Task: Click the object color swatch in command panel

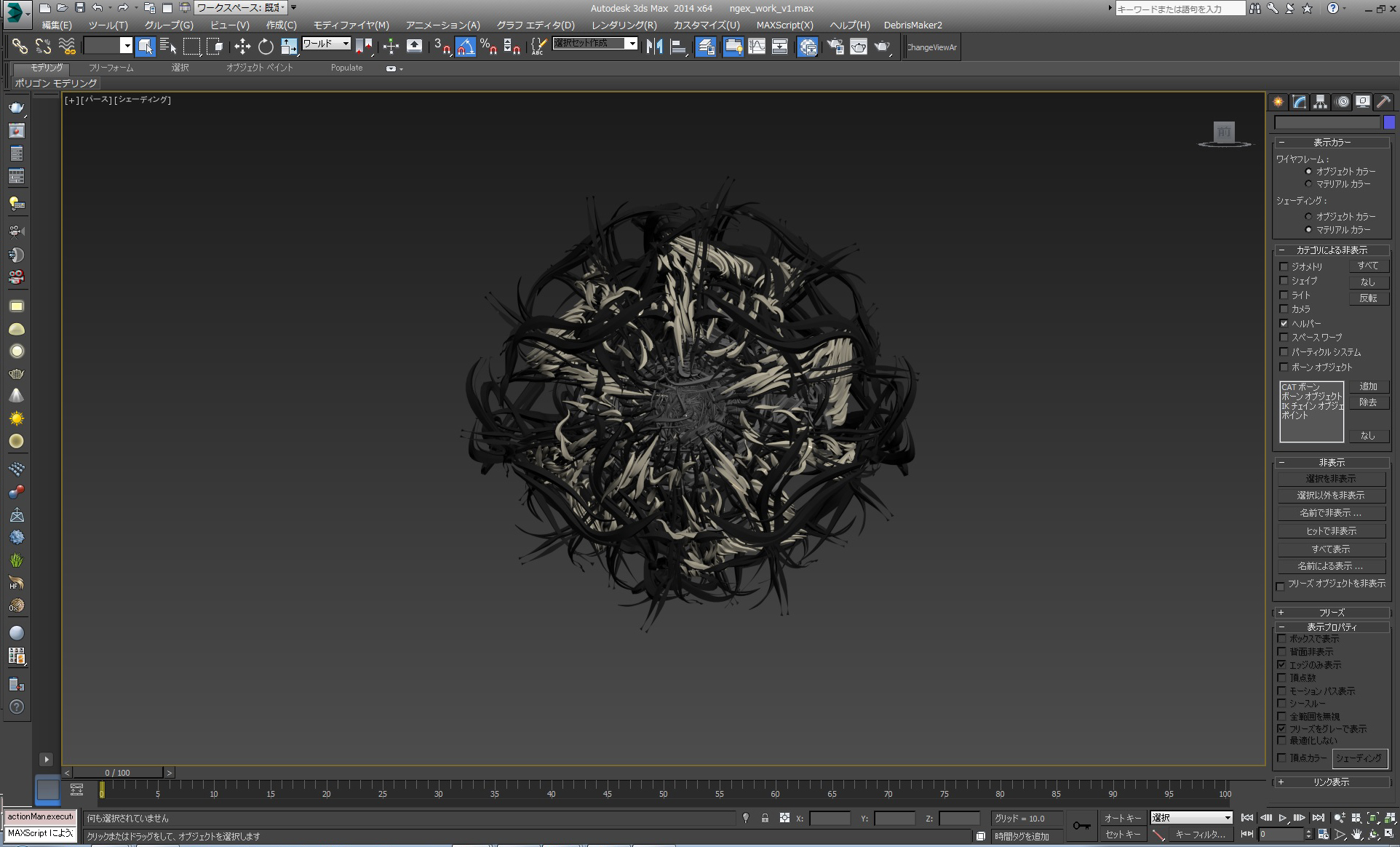Action: (1389, 123)
